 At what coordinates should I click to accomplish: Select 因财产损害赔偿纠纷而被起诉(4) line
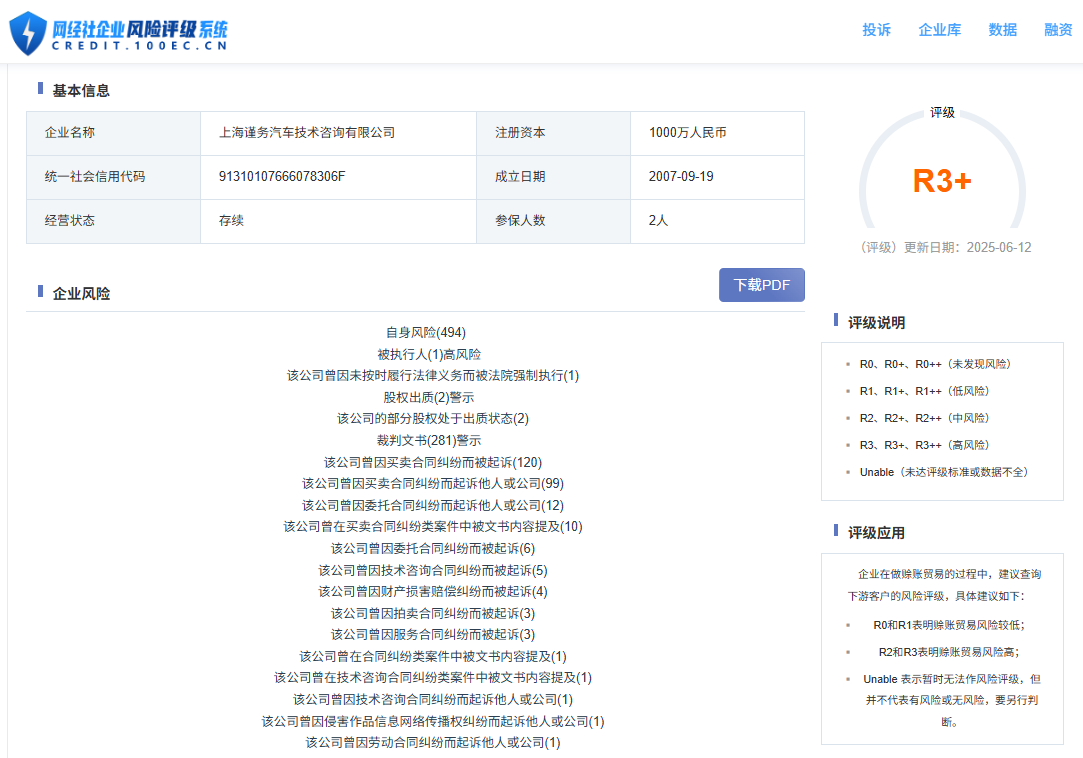433,591
